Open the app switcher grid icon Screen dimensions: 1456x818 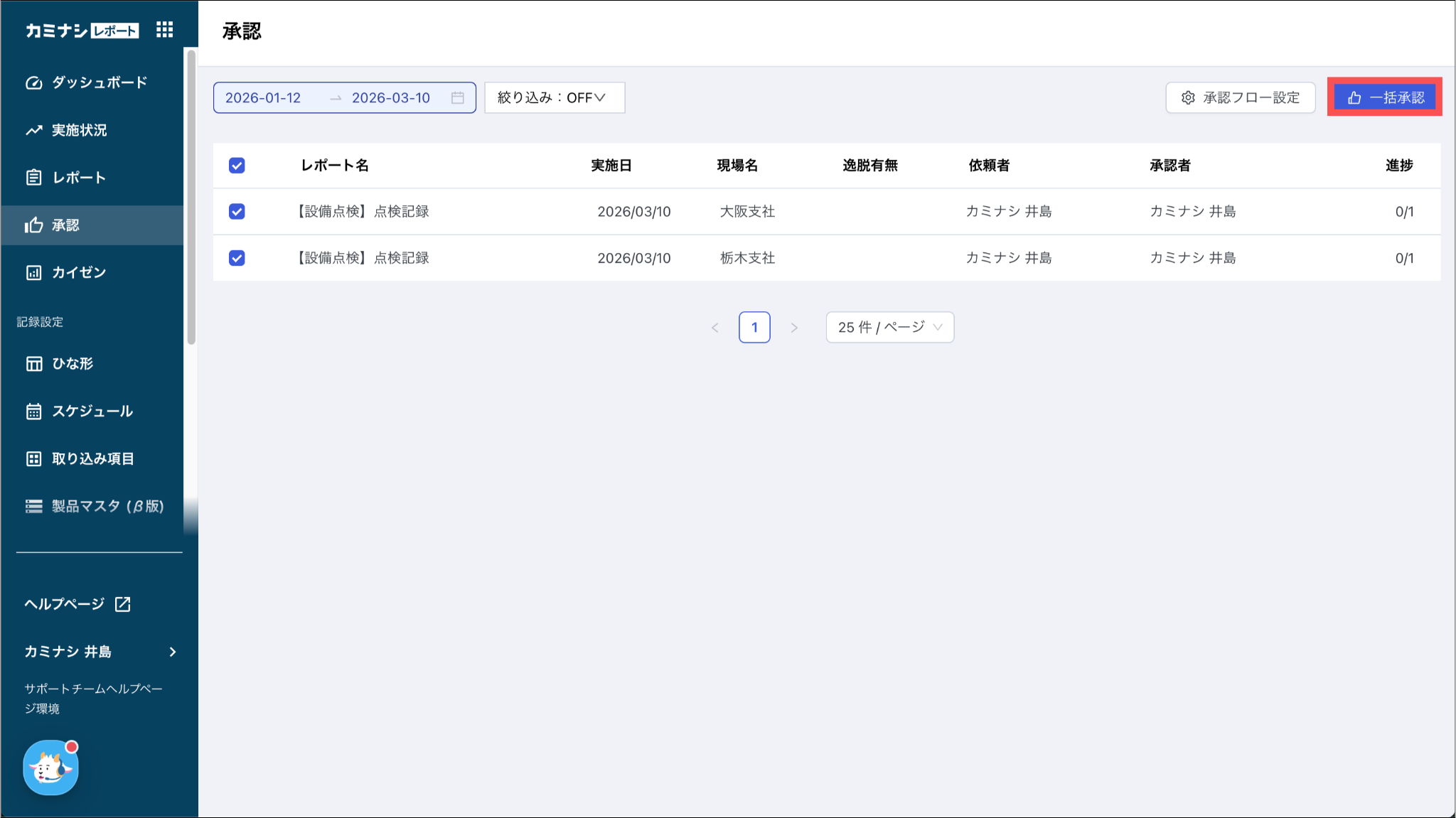pyautogui.click(x=164, y=30)
